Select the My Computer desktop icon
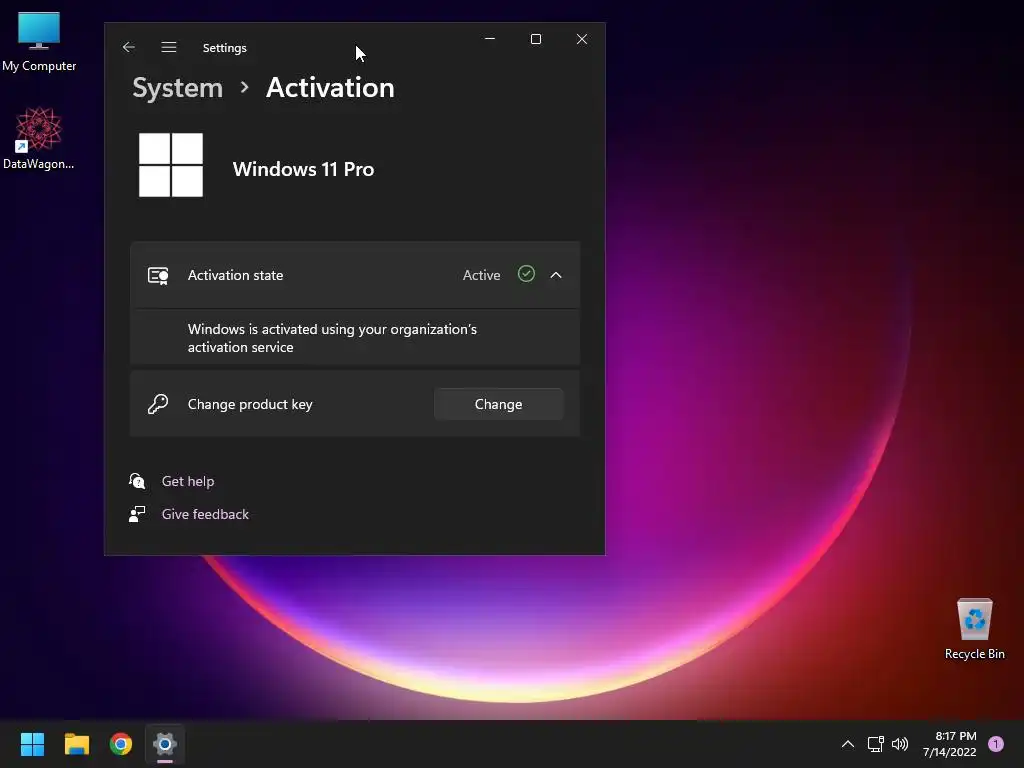This screenshot has height=768, width=1024. coord(39,42)
